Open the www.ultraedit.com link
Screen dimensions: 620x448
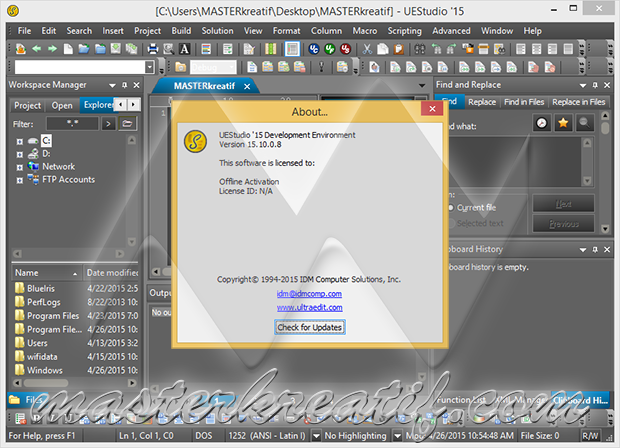[x=310, y=308]
